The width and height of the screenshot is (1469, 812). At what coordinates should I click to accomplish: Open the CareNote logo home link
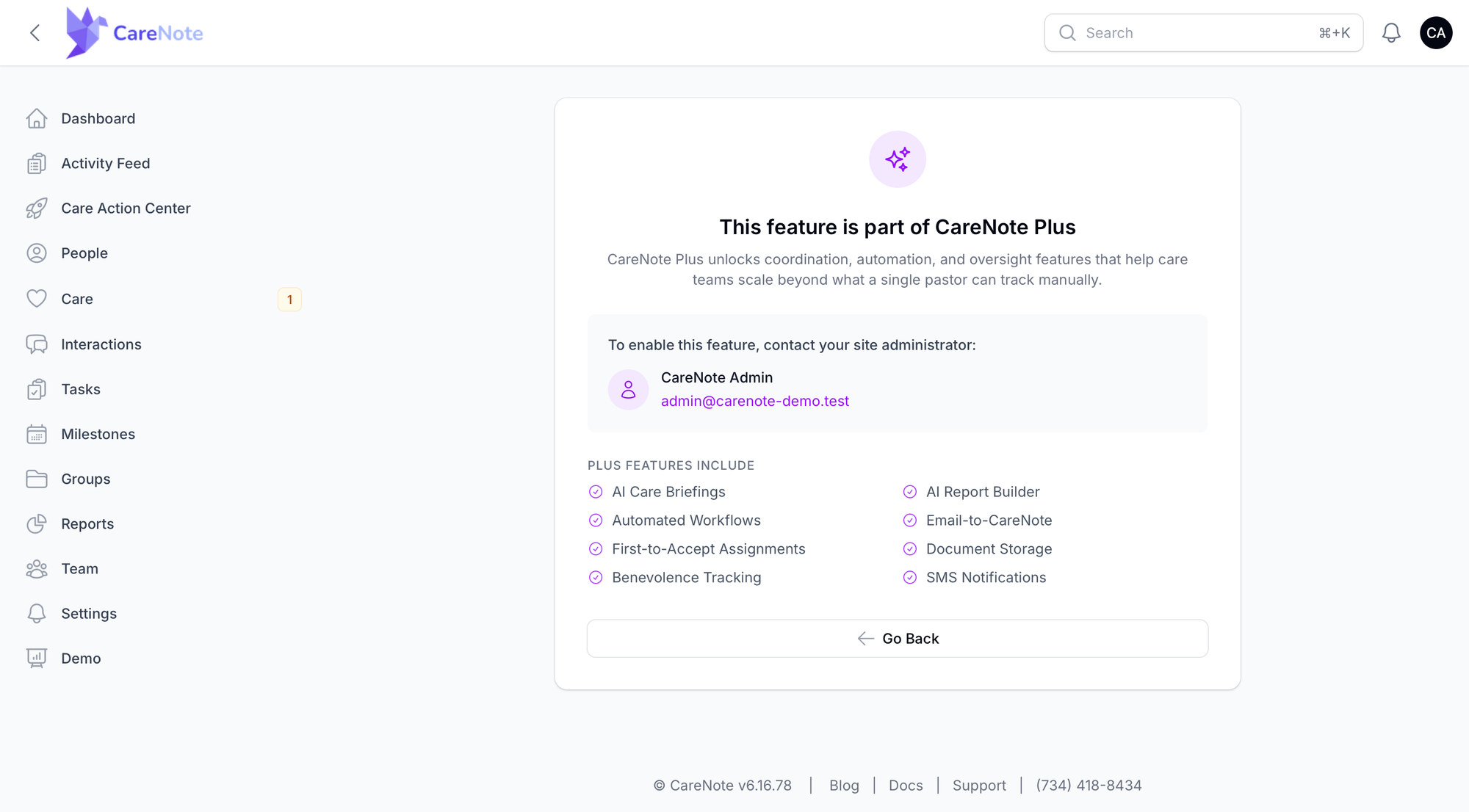134,33
